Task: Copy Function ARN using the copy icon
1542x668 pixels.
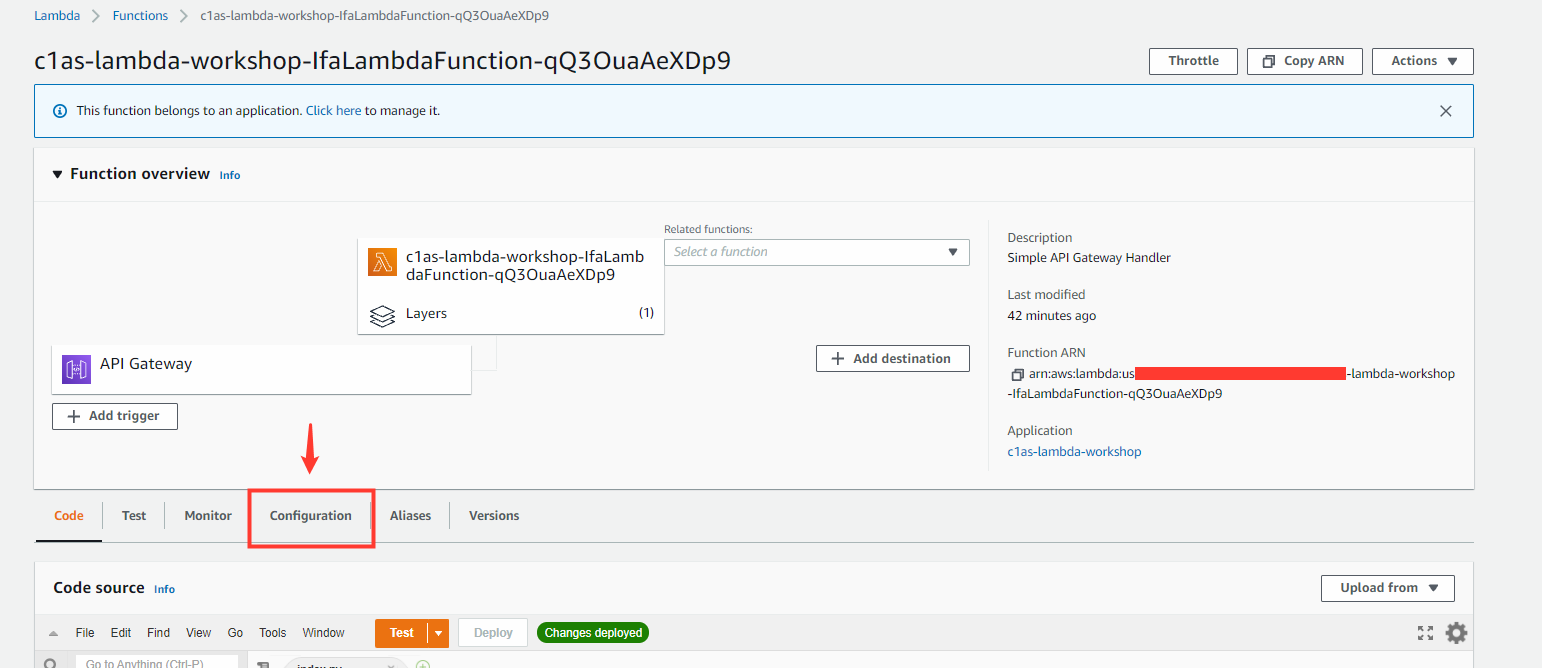Action: (1016, 374)
